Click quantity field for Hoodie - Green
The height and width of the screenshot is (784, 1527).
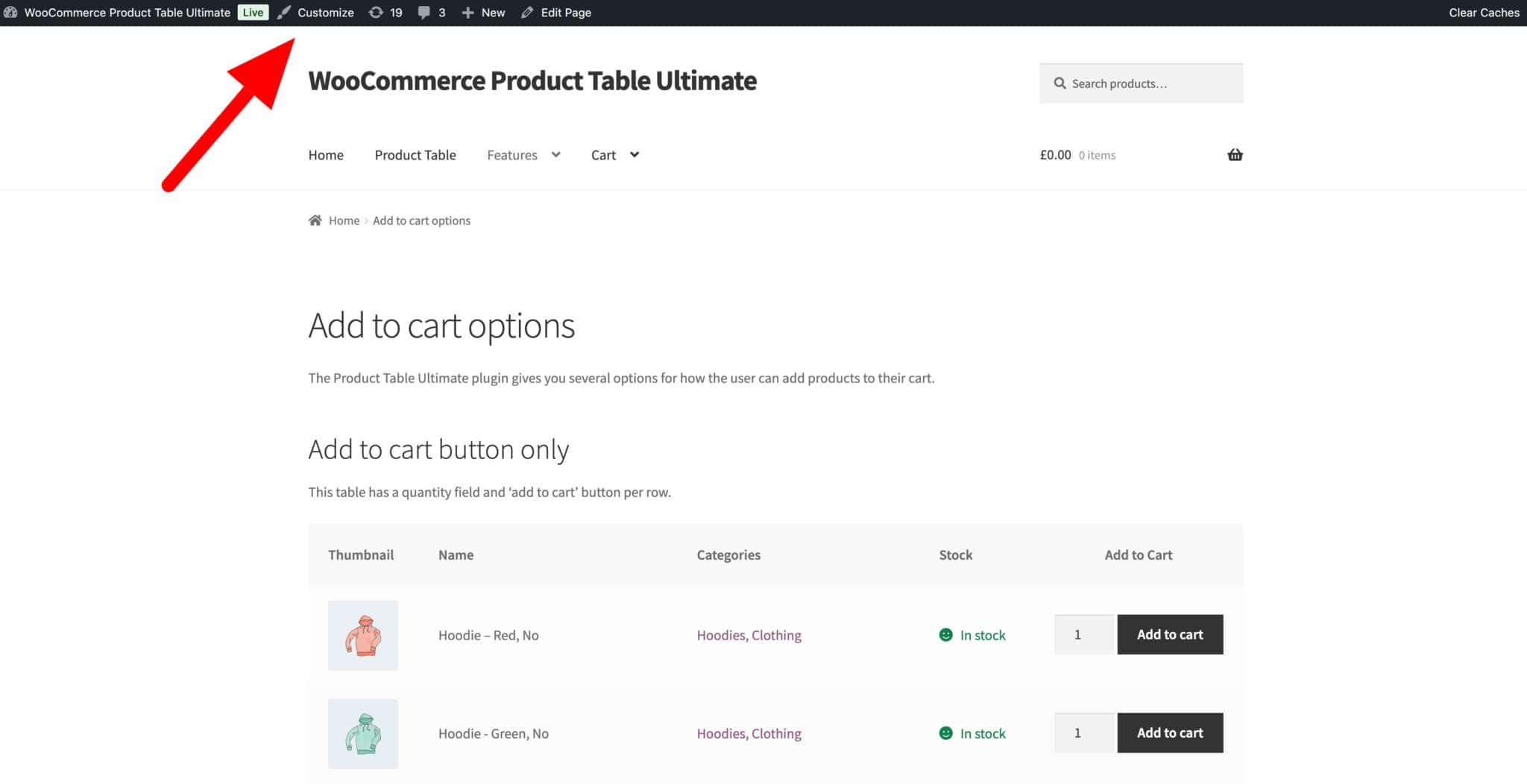tap(1084, 733)
